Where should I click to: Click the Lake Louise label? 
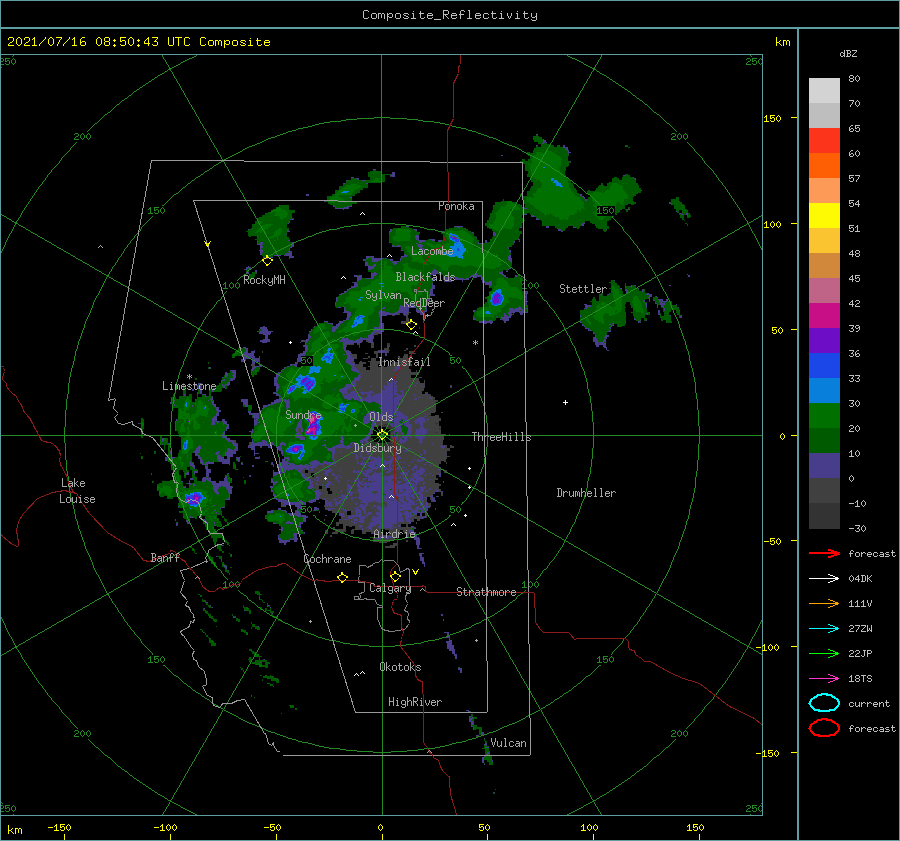[x=77, y=491]
